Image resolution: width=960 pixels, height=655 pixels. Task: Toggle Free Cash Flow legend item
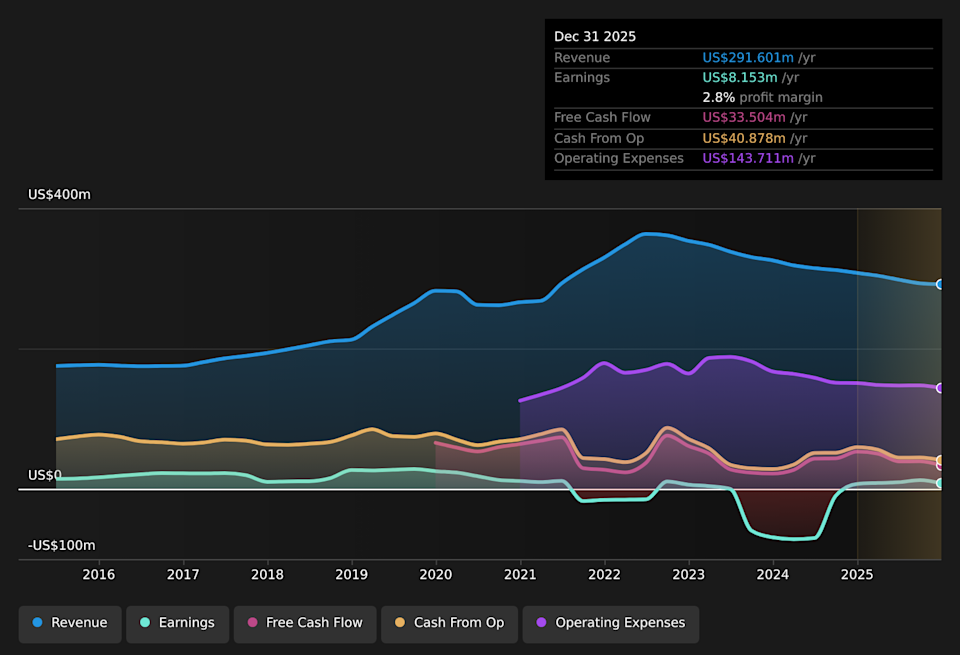pyautogui.click(x=304, y=623)
